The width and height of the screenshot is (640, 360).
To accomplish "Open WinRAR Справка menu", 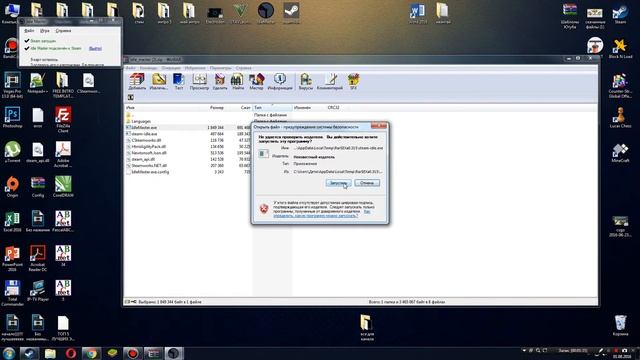I will click(x=243, y=68).
